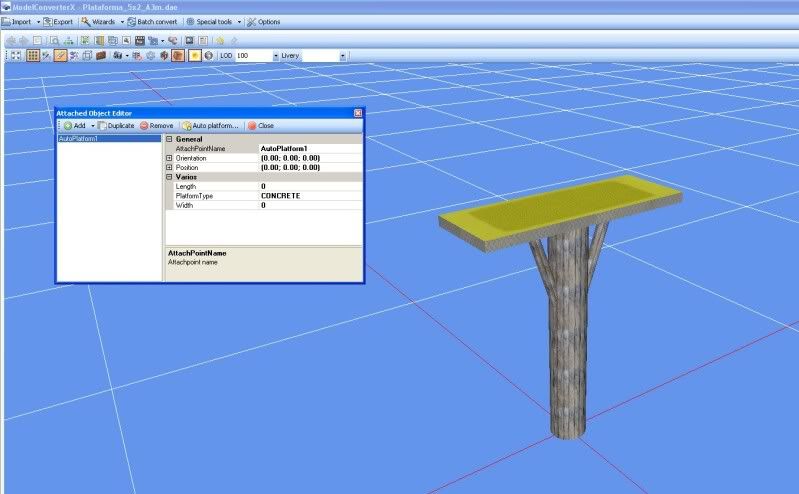Click the zoom extents icon in view toolbar

[x=15, y=56]
